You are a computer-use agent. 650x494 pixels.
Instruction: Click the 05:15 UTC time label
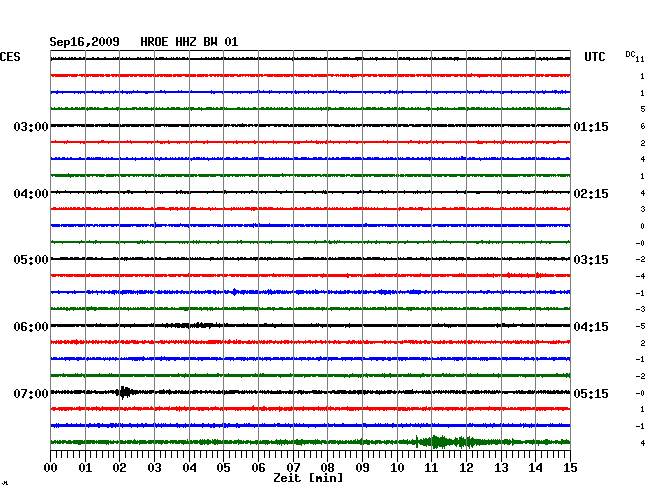tap(591, 393)
